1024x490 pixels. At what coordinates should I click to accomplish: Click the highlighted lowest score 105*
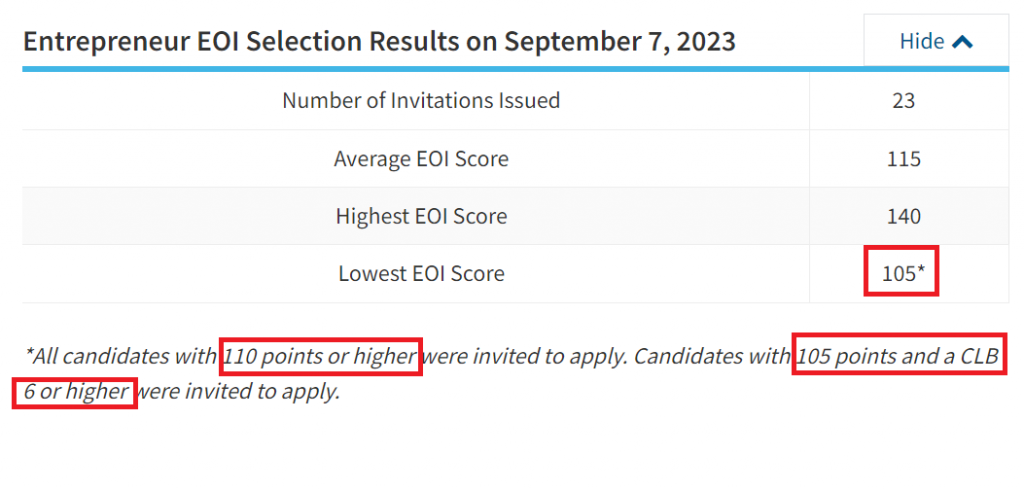tap(902, 271)
